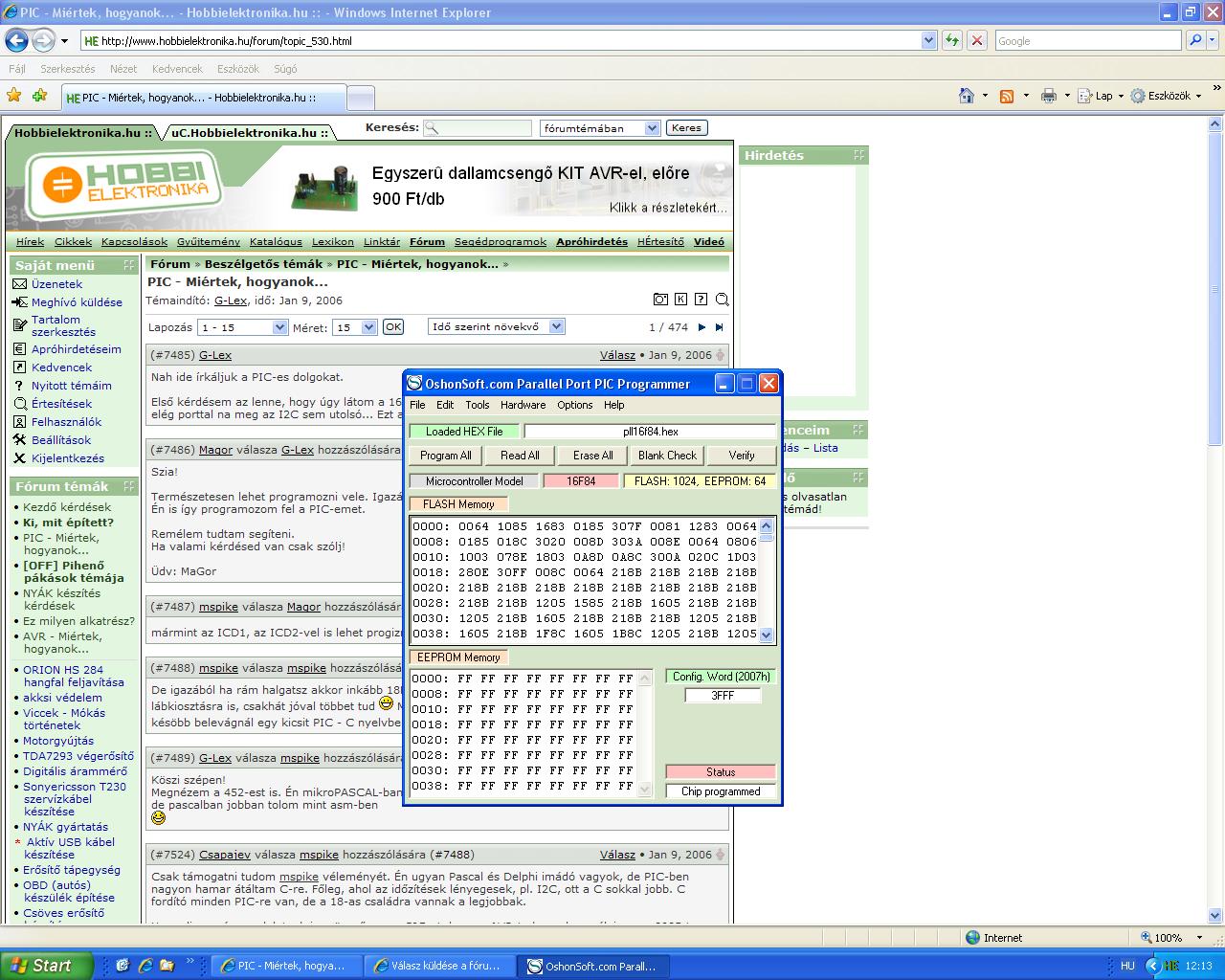1225x980 pixels.
Task: Open the fórumtémában search scope dropdown
Action: (652, 128)
